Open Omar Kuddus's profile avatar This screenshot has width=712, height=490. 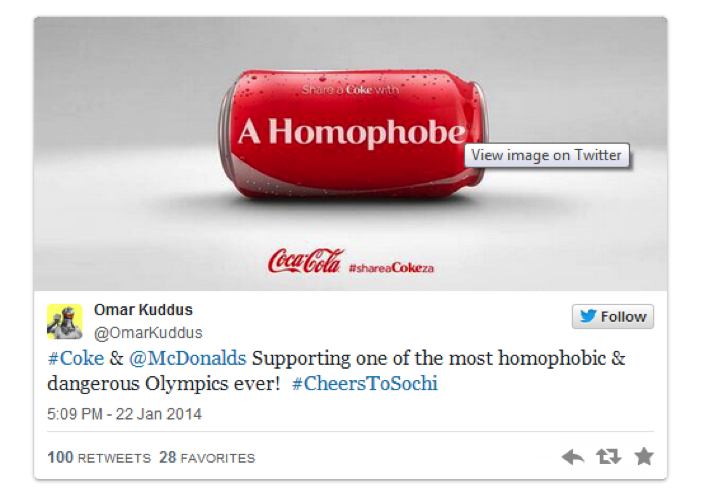(x=64, y=321)
